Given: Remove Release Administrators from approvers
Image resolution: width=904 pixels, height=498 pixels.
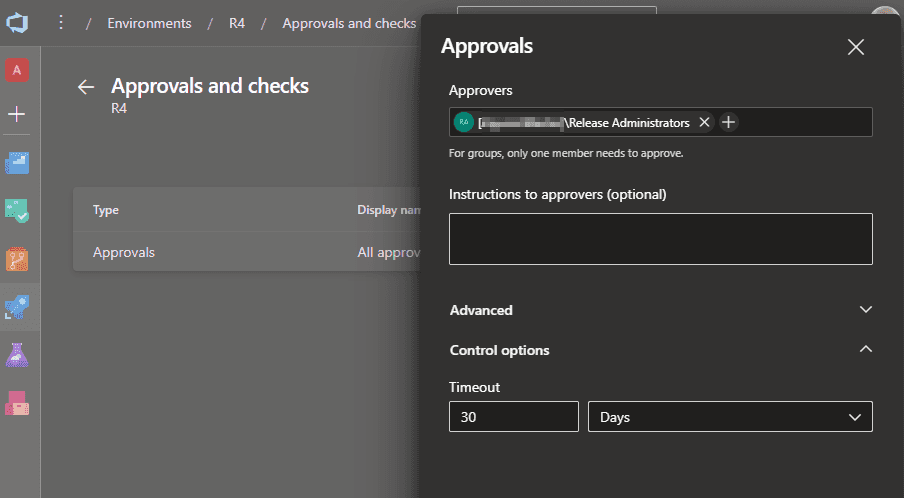Looking at the screenshot, I should click(704, 122).
